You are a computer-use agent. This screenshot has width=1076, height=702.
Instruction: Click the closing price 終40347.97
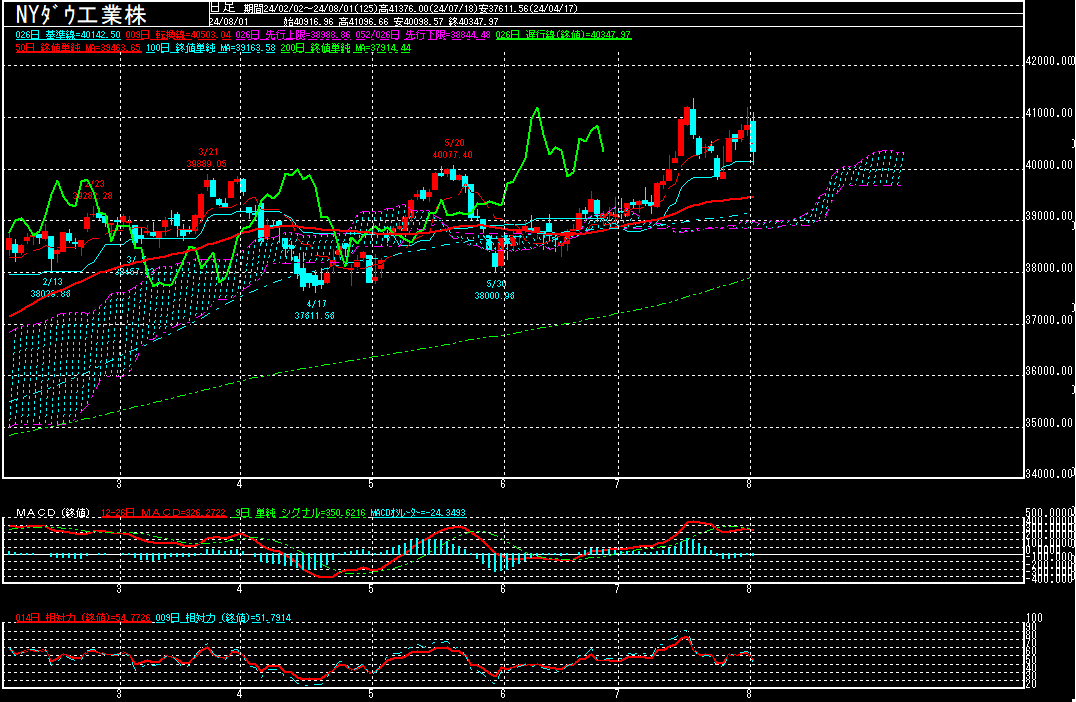pos(473,21)
